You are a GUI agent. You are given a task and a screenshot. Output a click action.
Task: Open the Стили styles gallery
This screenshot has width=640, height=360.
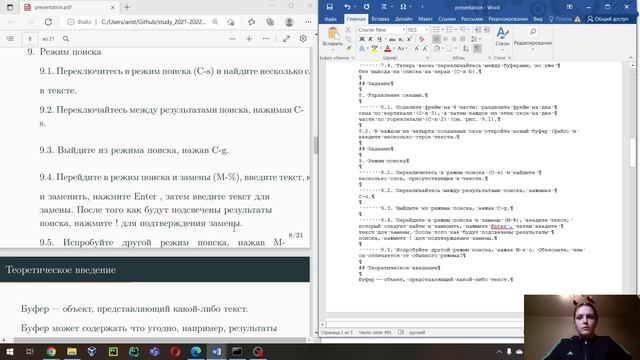point(502,37)
